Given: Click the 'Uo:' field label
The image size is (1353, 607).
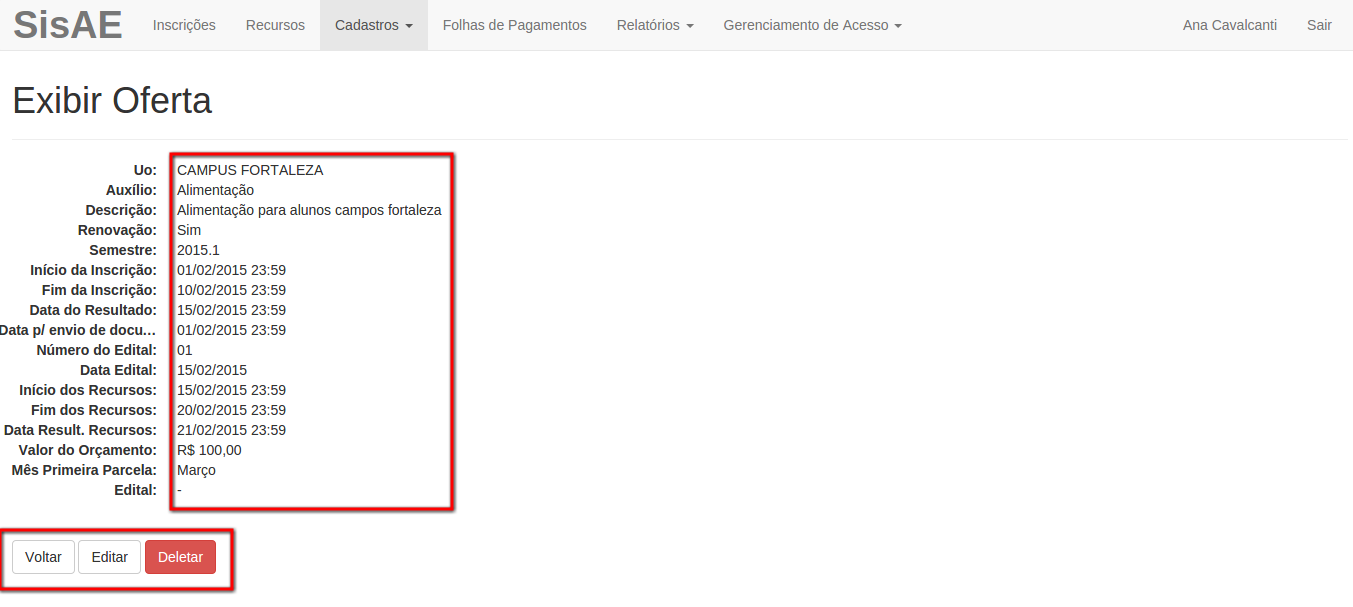Looking at the screenshot, I should point(145,170).
